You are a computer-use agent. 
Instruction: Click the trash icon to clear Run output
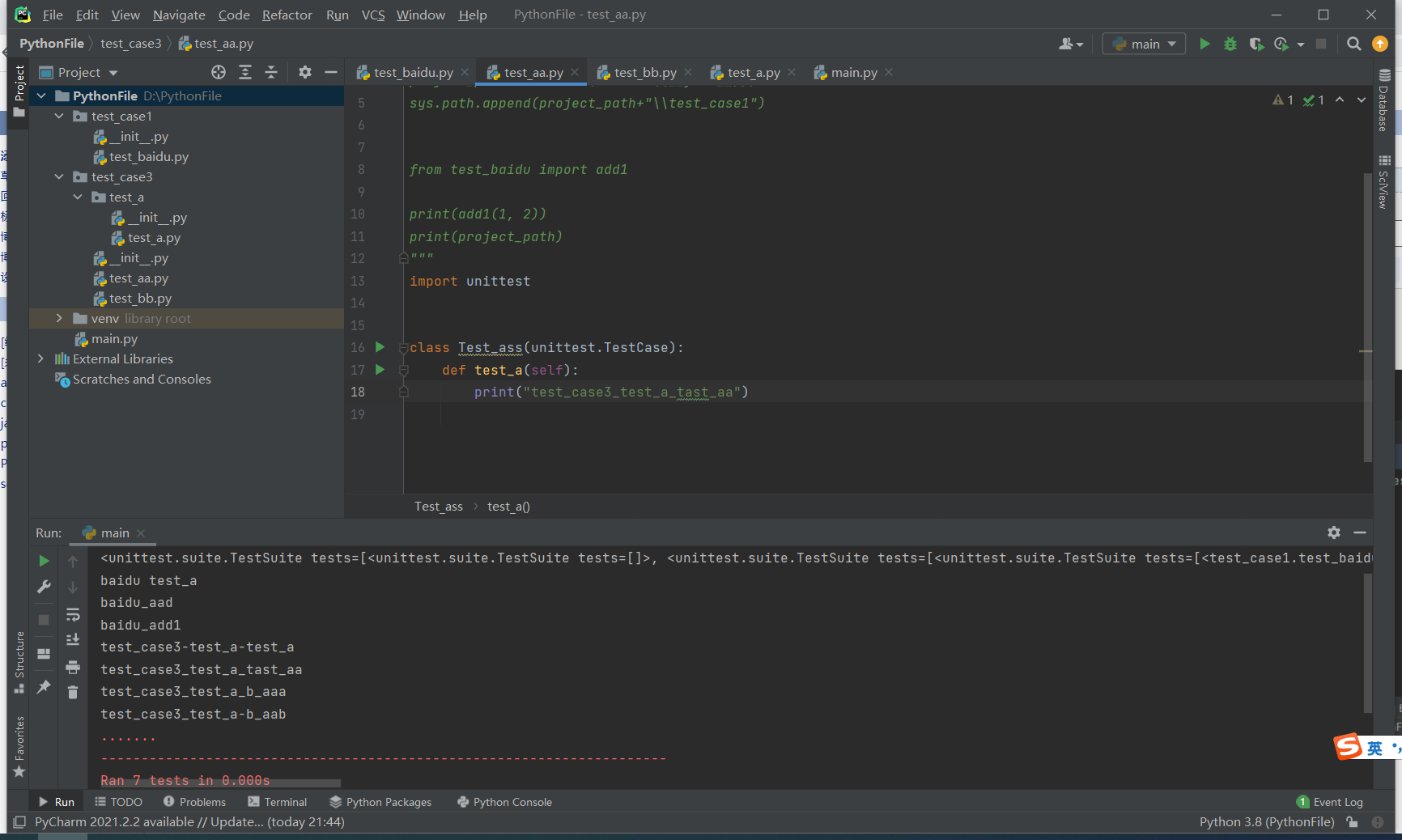pos(73,693)
